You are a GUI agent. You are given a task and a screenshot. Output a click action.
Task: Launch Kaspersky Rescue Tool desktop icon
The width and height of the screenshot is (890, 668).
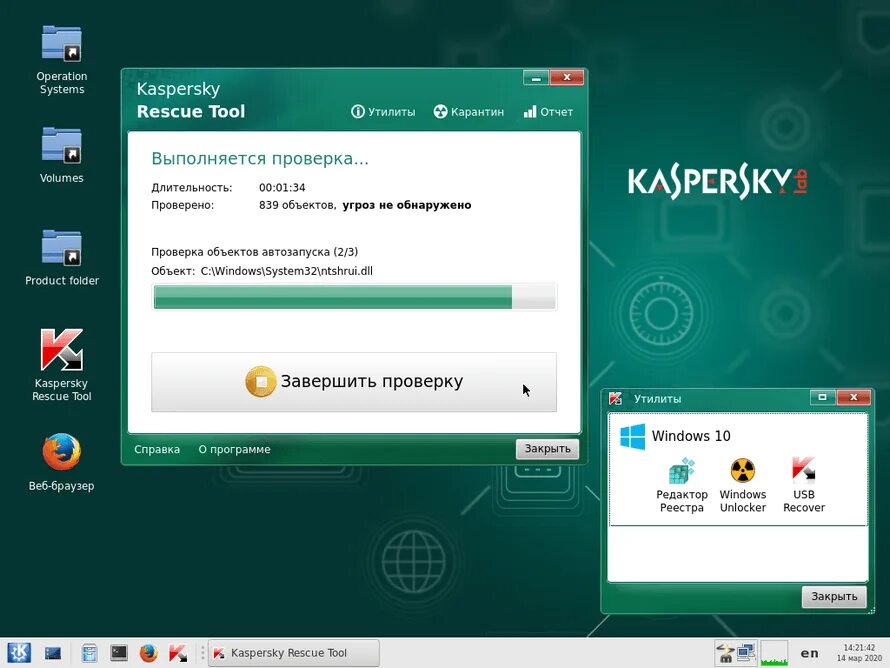tap(61, 364)
